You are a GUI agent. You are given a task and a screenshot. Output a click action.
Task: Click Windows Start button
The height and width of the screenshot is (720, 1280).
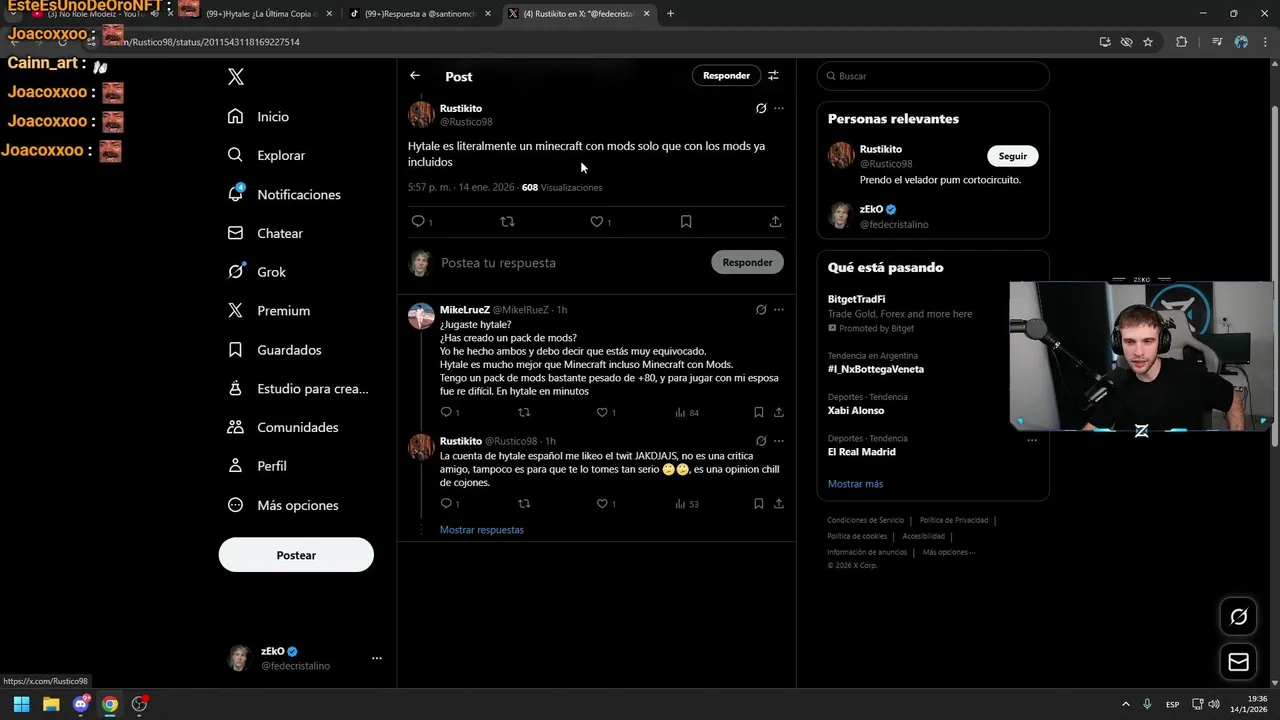(21, 704)
